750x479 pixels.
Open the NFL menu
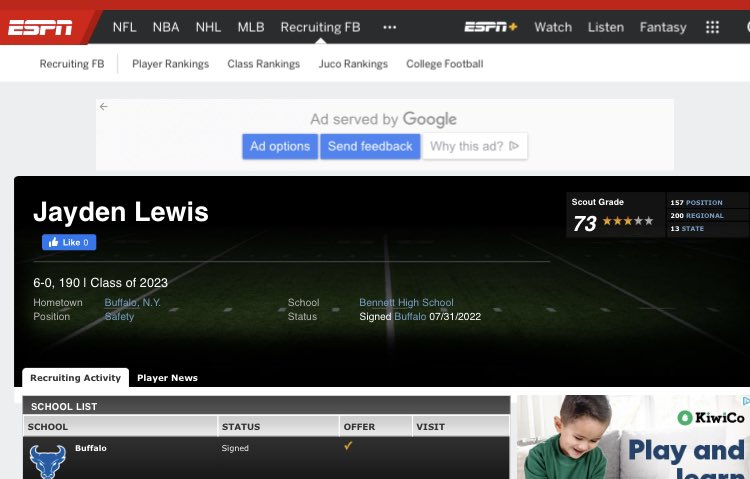point(124,27)
